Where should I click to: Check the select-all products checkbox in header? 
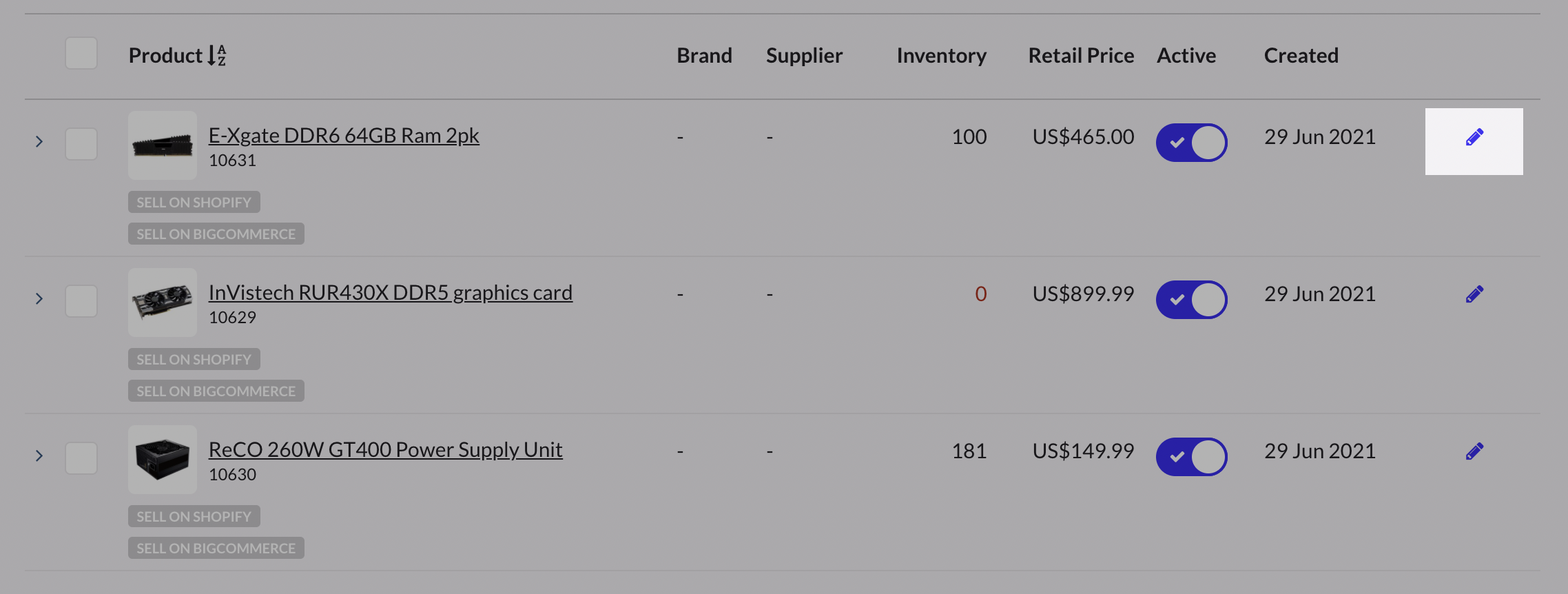(x=81, y=54)
